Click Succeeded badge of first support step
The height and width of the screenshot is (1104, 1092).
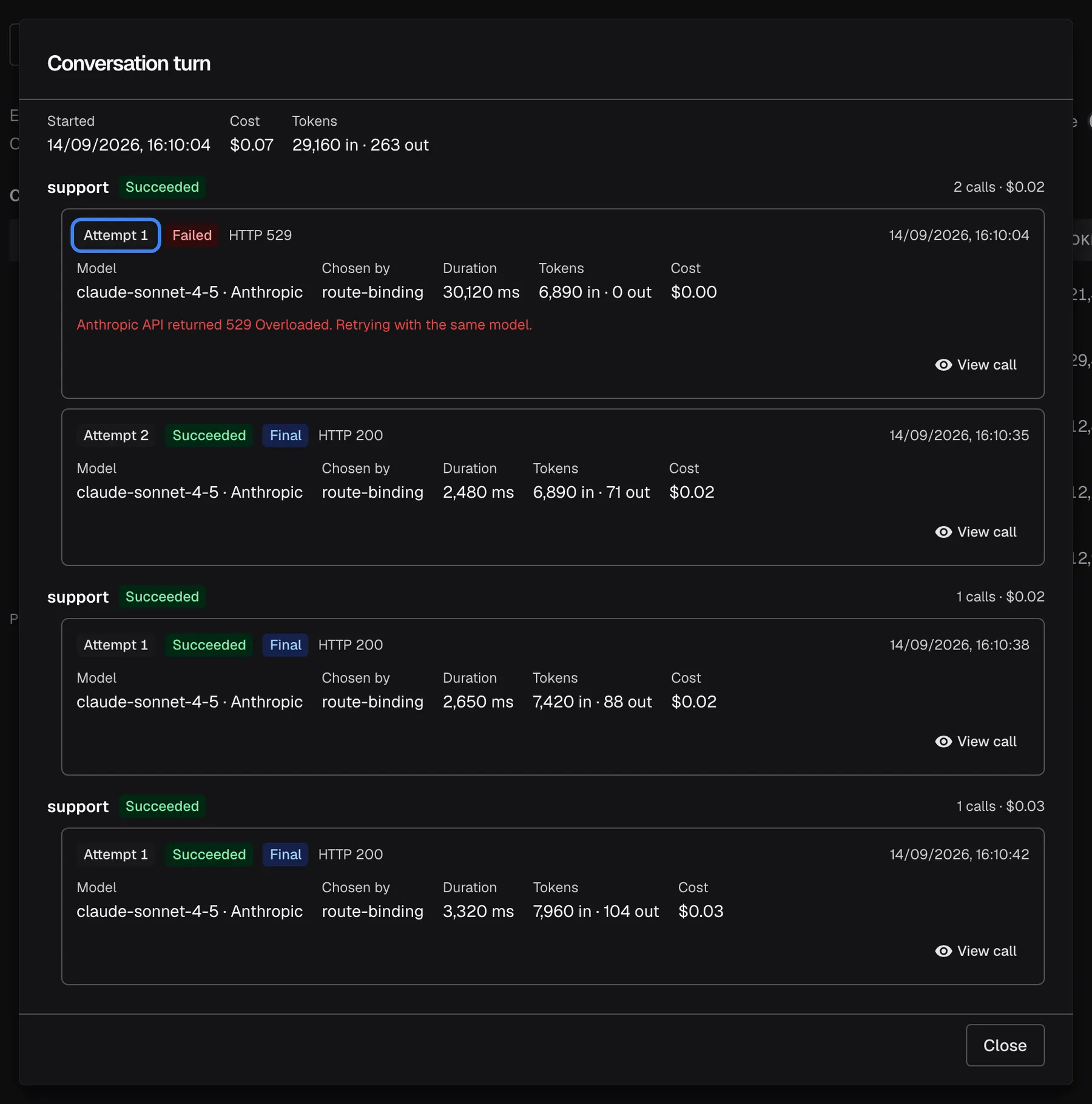point(162,187)
